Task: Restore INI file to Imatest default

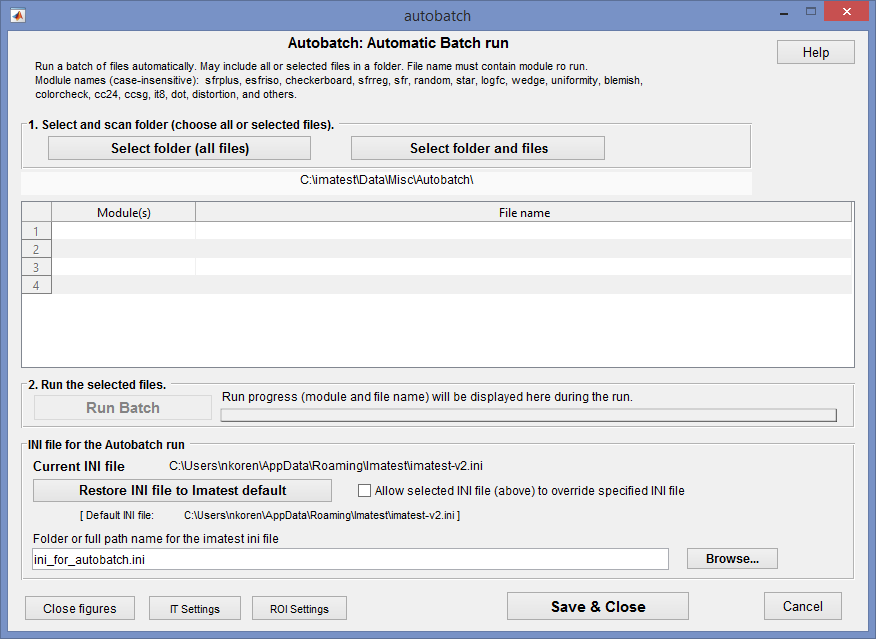Action: [x=182, y=490]
